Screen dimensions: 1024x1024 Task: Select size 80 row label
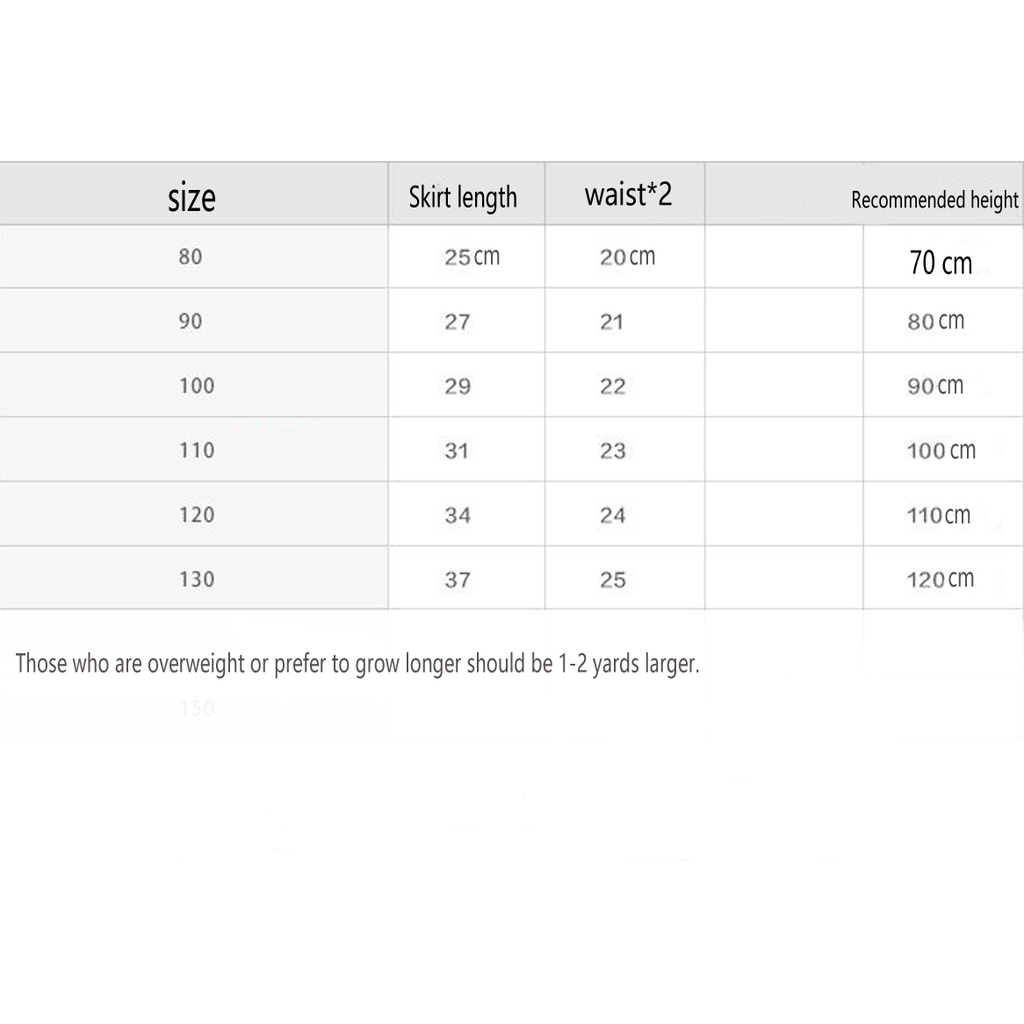pos(191,257)
